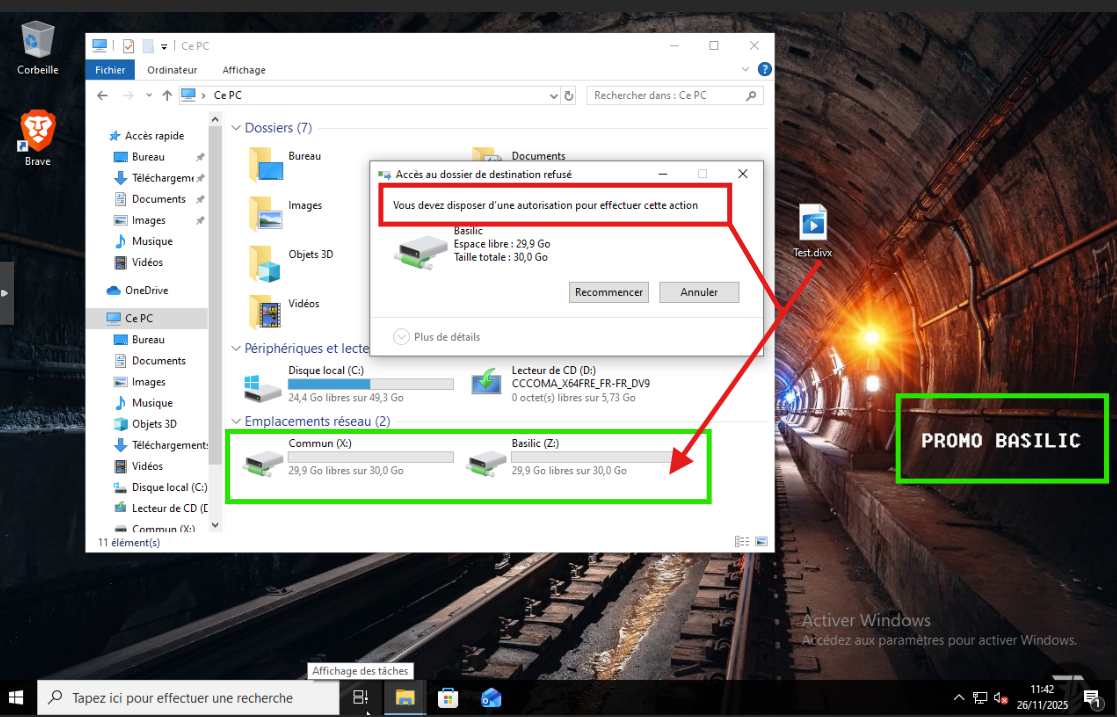Click the refresh icon beside address bar
1117x717 pixels.
click(569, 96)
